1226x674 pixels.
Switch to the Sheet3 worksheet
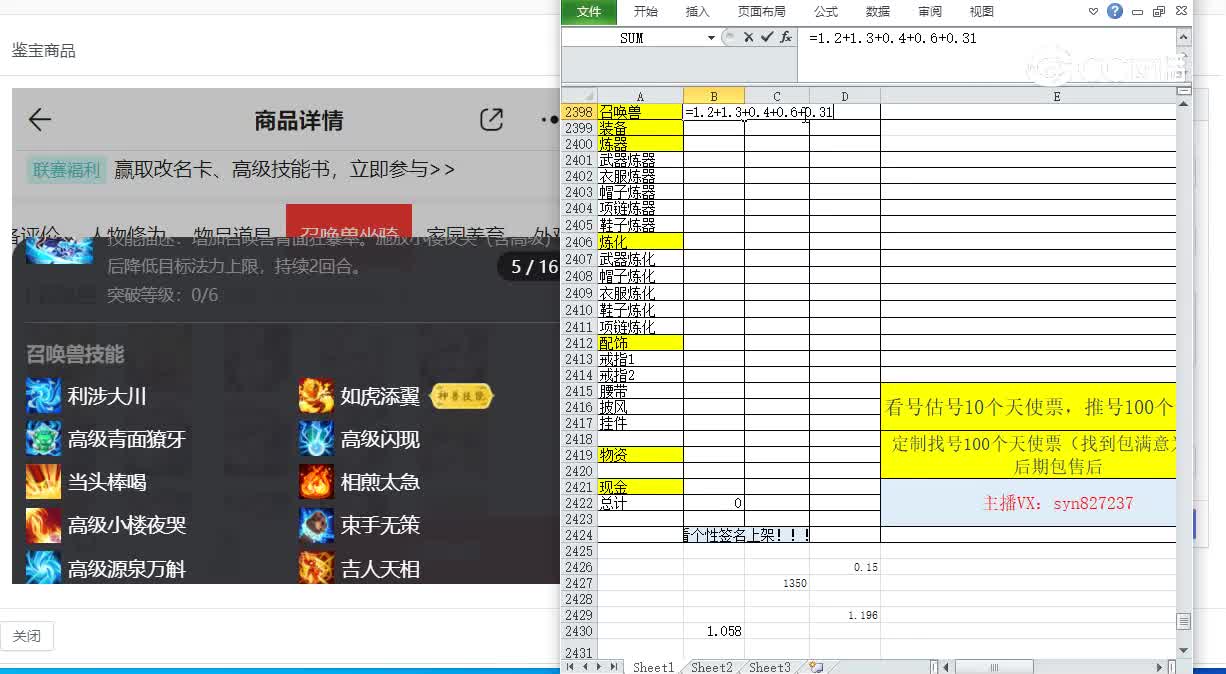click(770, 667)
